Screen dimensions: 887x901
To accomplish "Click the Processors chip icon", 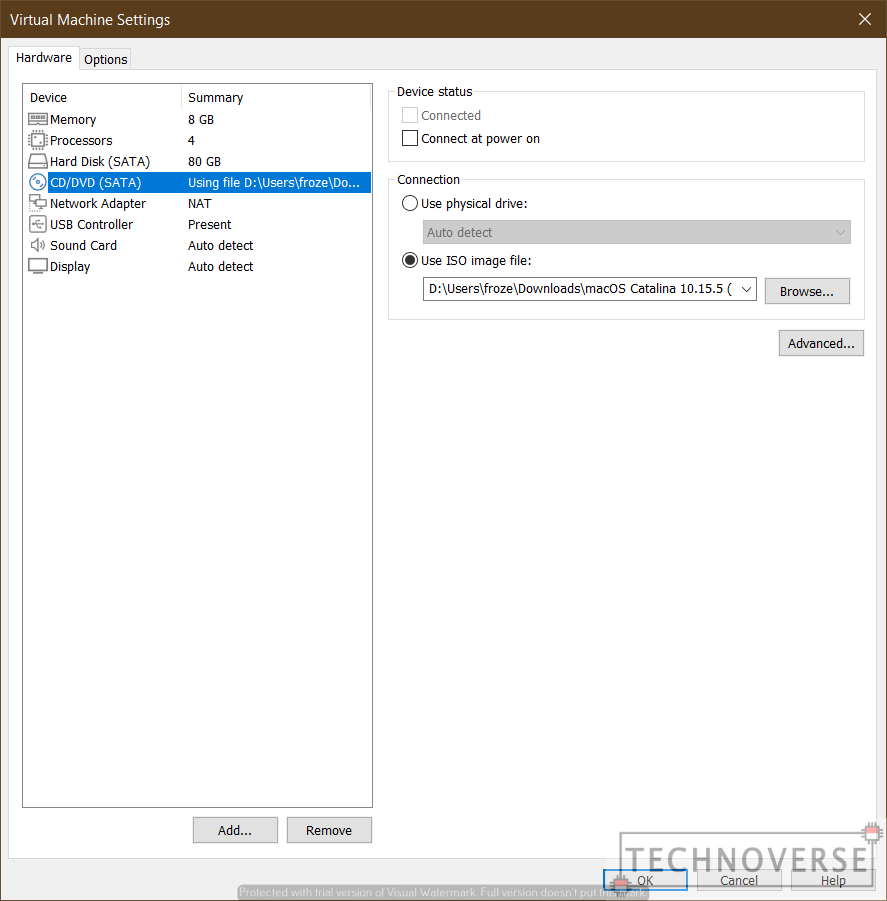I will (x=37, y=140).
